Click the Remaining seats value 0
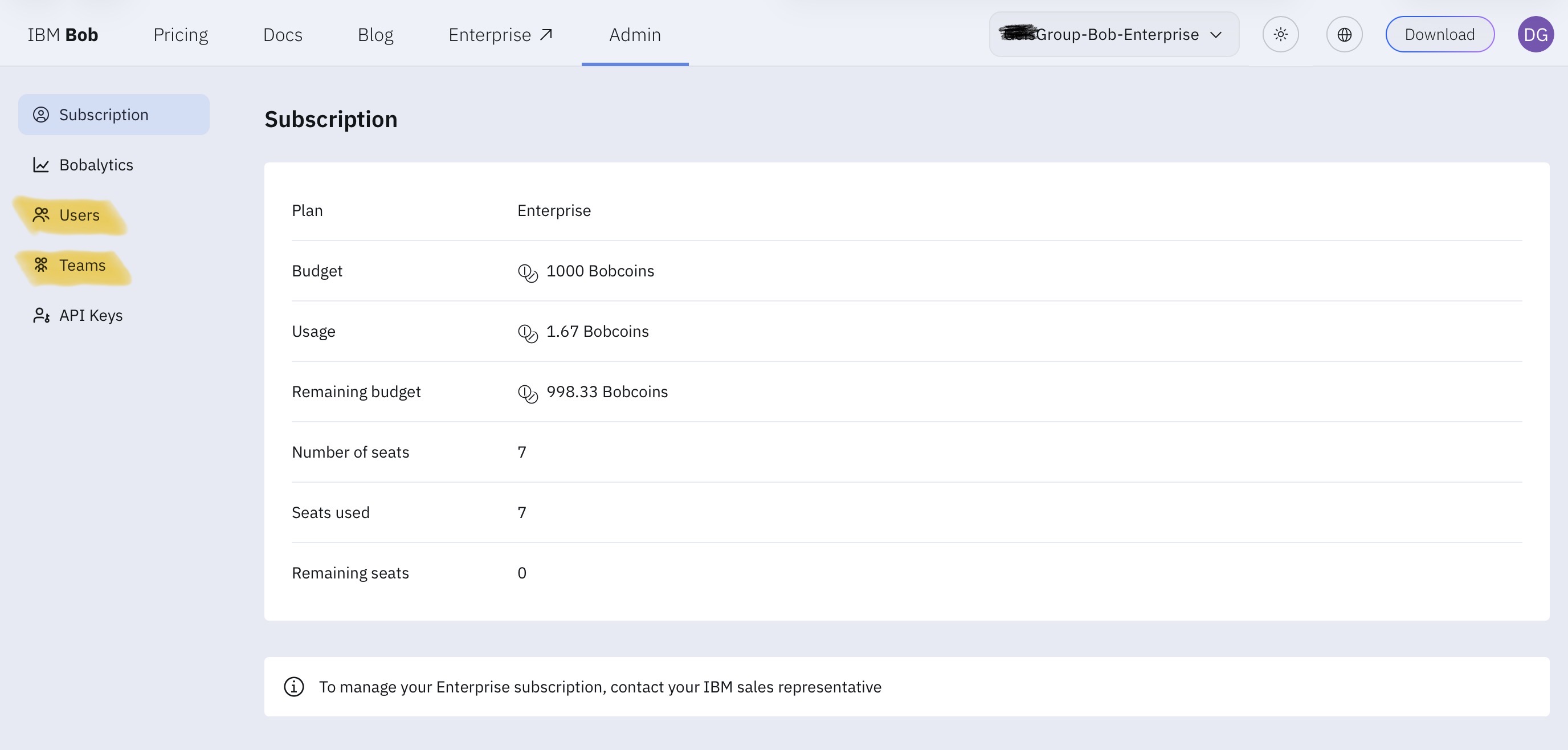The width and height of the screenshot is (1568, 750). point(522,573)
